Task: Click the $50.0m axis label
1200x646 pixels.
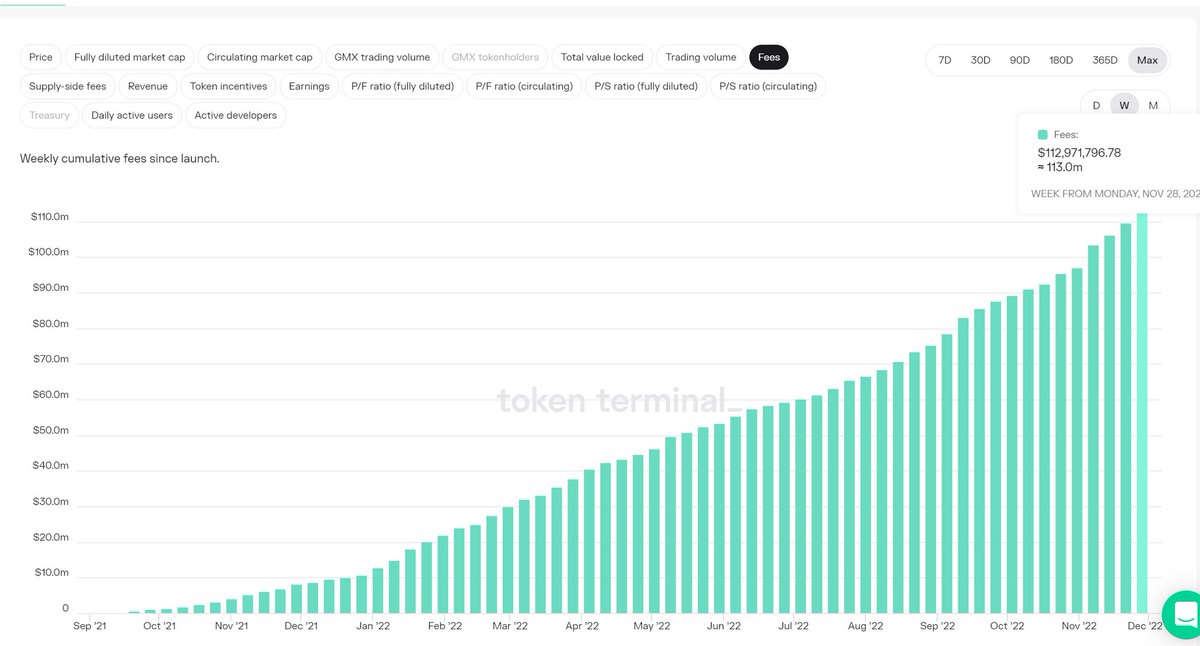Action: tap(50, 430)
